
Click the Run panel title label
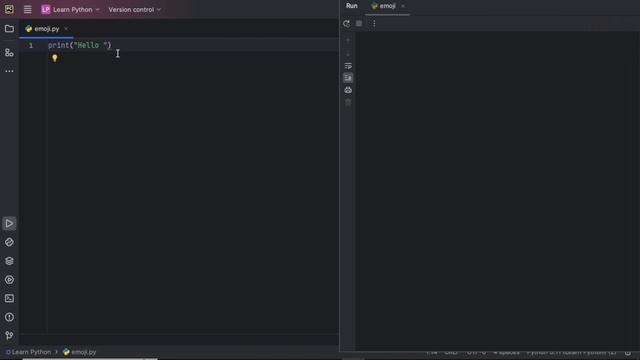[x=351, y=6]
